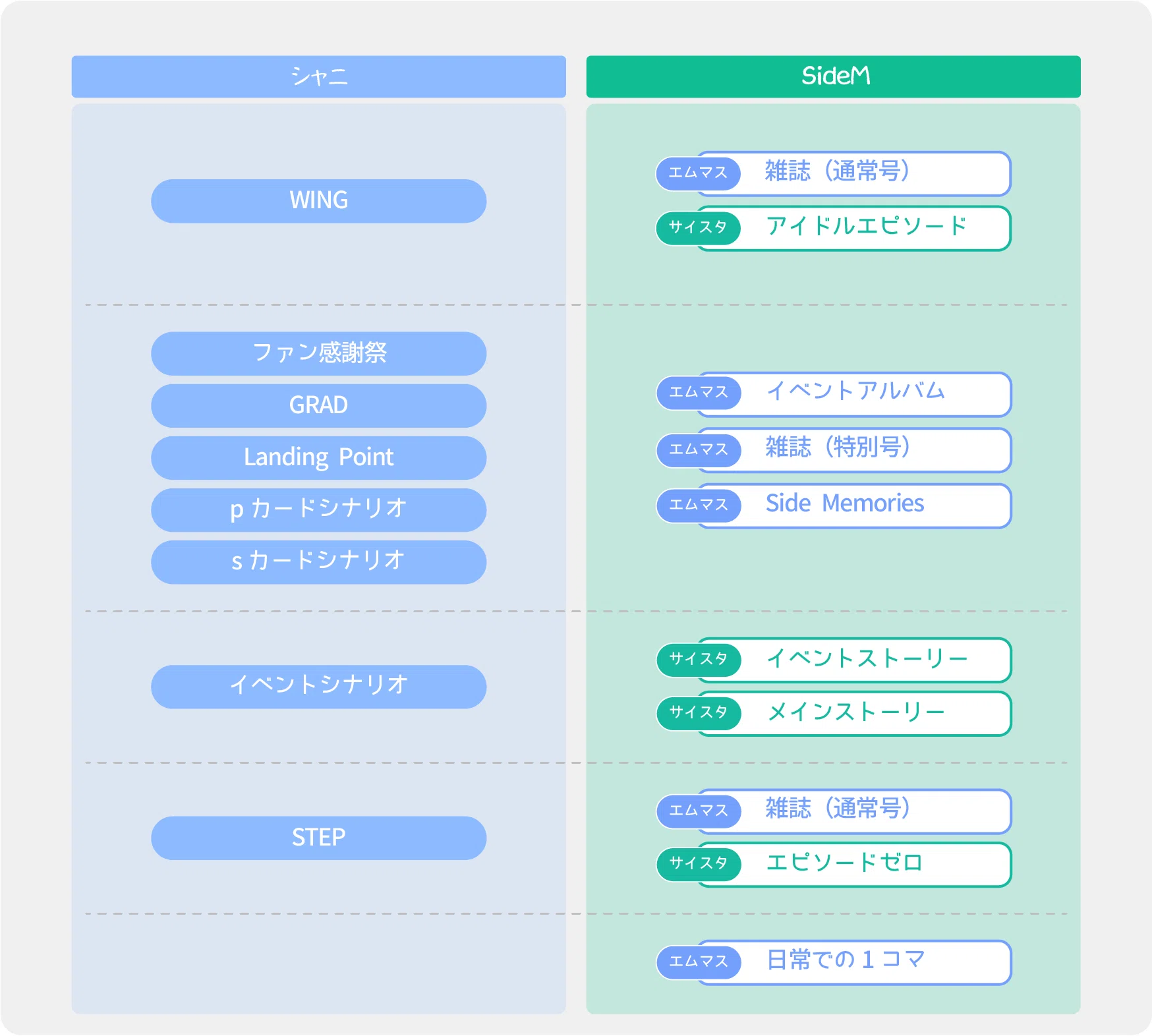The width and height of the screenshot is (1152, 1036).
Task: Click サイスタ tag beside メインストーリー
Action: pyautogui.click(x=699, y=712)
